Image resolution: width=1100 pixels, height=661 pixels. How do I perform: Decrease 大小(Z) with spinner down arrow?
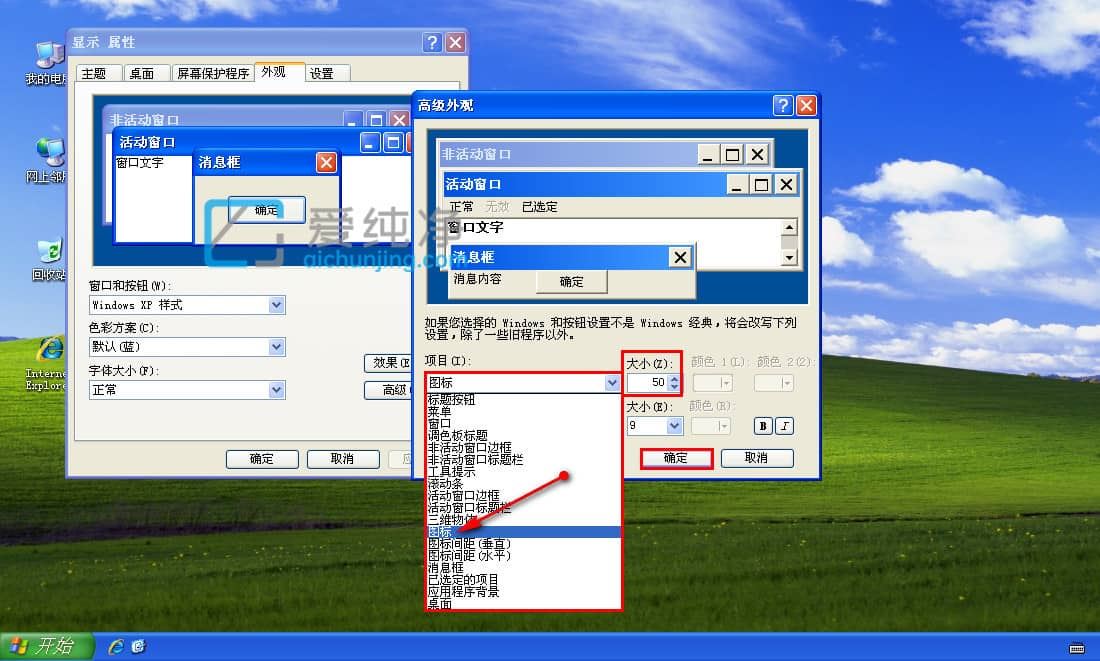point(674,387)
